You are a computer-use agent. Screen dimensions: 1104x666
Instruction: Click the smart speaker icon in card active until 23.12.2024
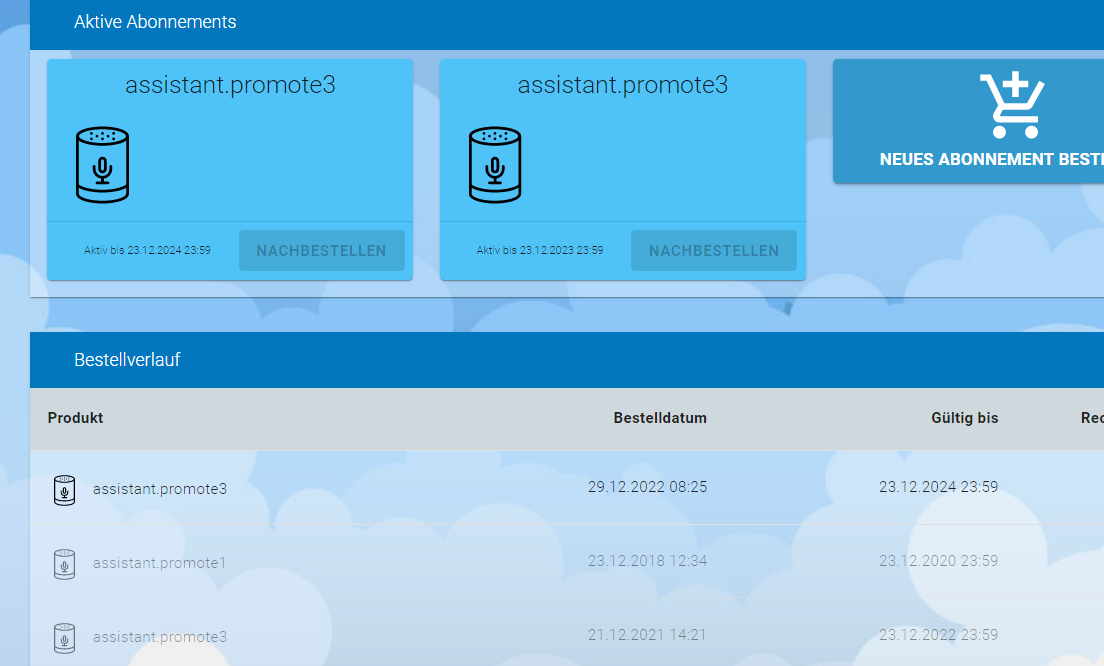(103, 165)
